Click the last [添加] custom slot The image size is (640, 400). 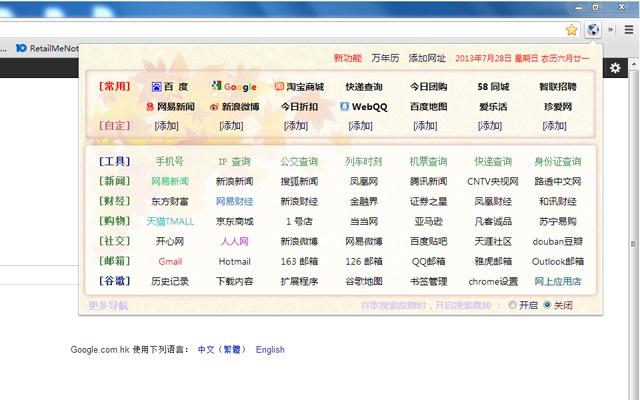point(554,126)
